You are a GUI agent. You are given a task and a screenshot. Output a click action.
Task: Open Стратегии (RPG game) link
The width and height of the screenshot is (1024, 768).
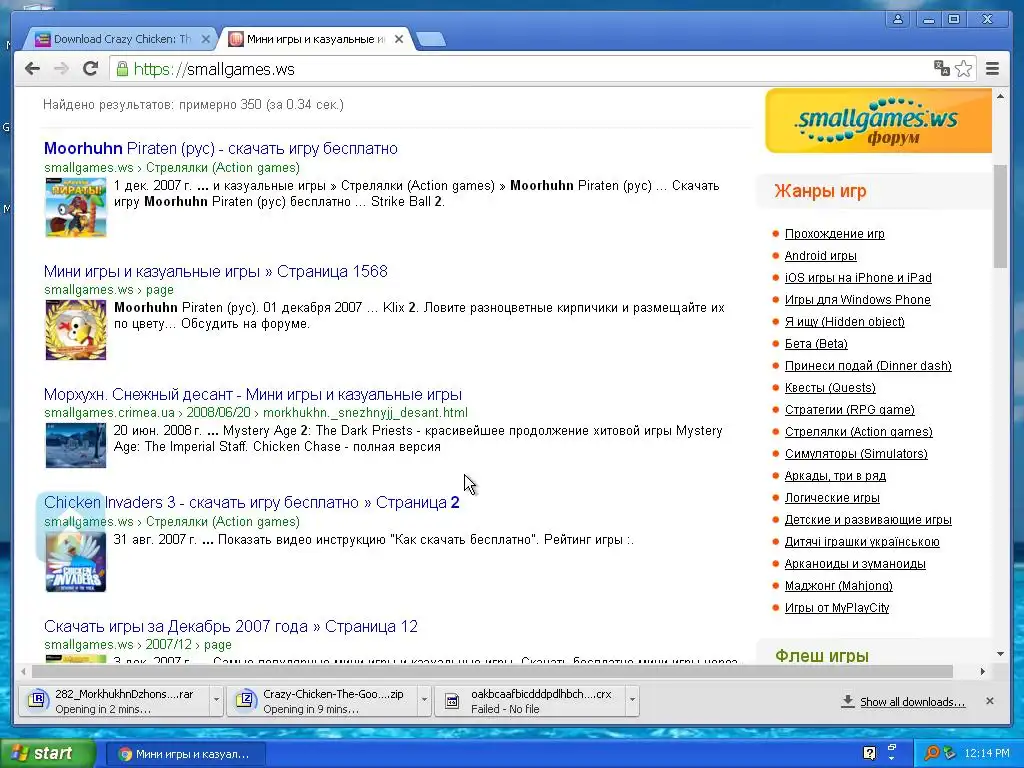click(x=850, y=409)
